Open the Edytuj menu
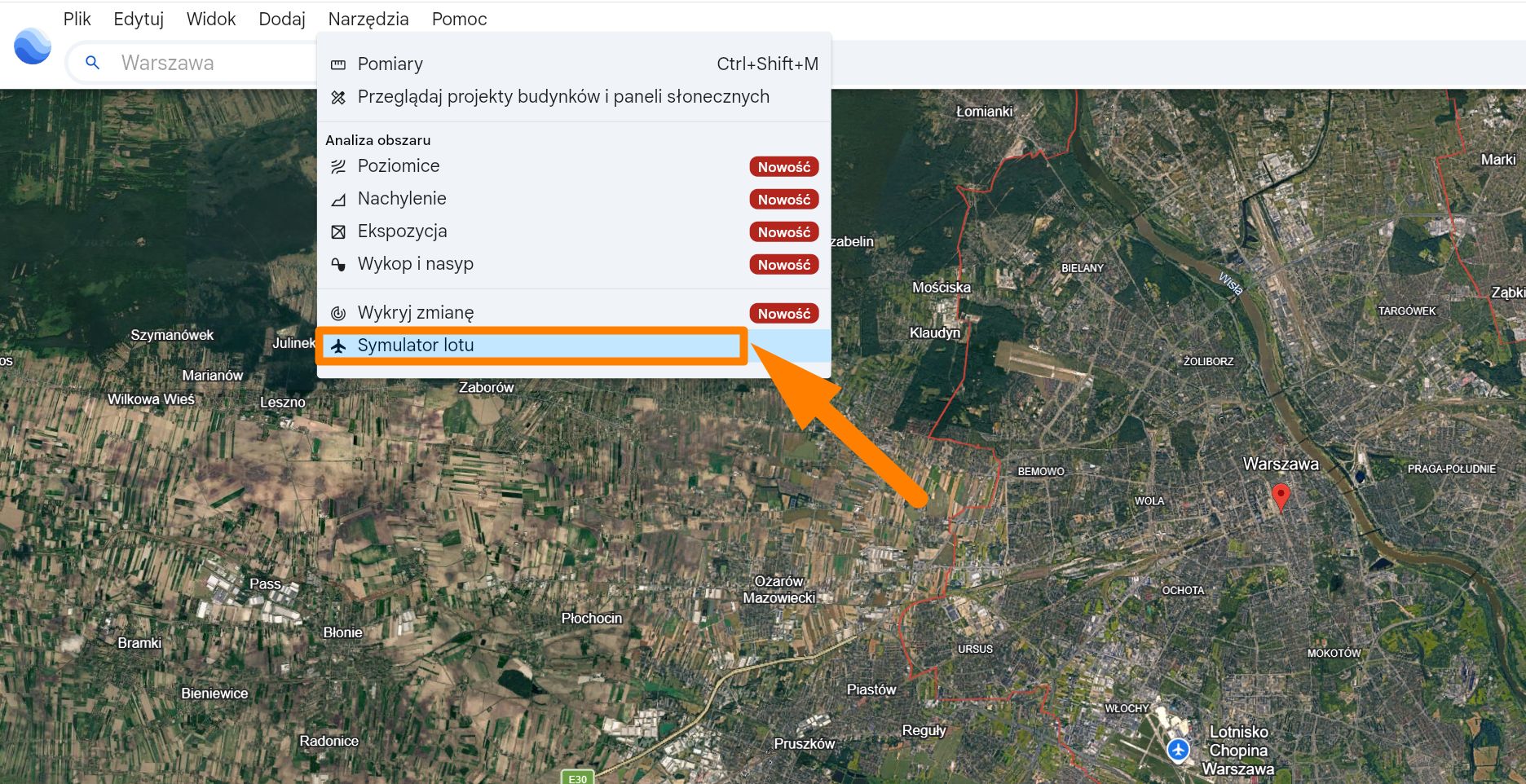The height and width of the screenshot is (784, 1526). [x=139, y=19]
